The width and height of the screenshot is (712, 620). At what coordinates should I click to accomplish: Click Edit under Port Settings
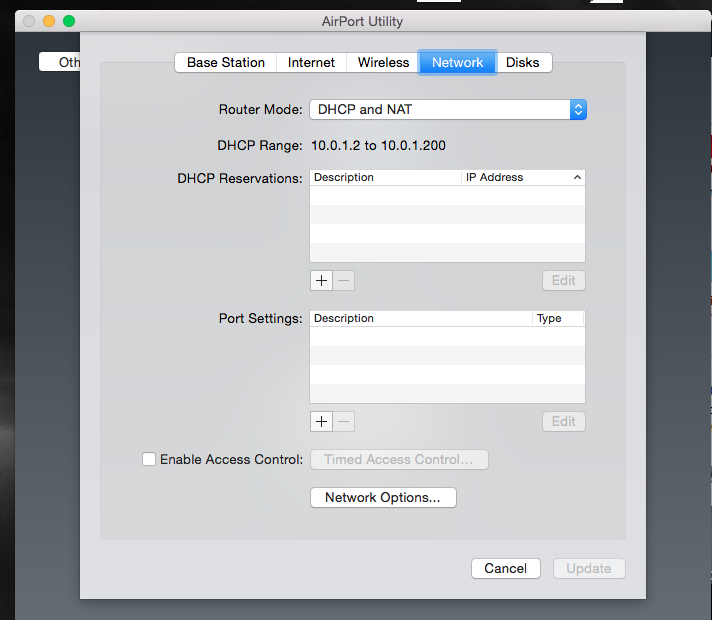tap(564, 422)
